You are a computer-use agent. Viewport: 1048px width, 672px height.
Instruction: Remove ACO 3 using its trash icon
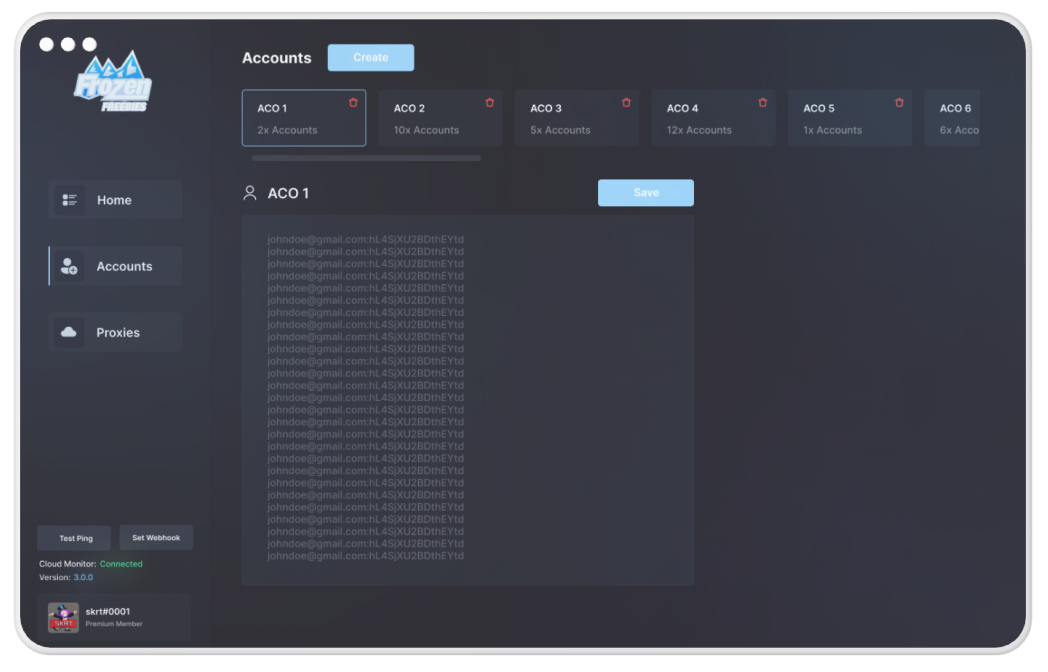[x=626, y=103]
